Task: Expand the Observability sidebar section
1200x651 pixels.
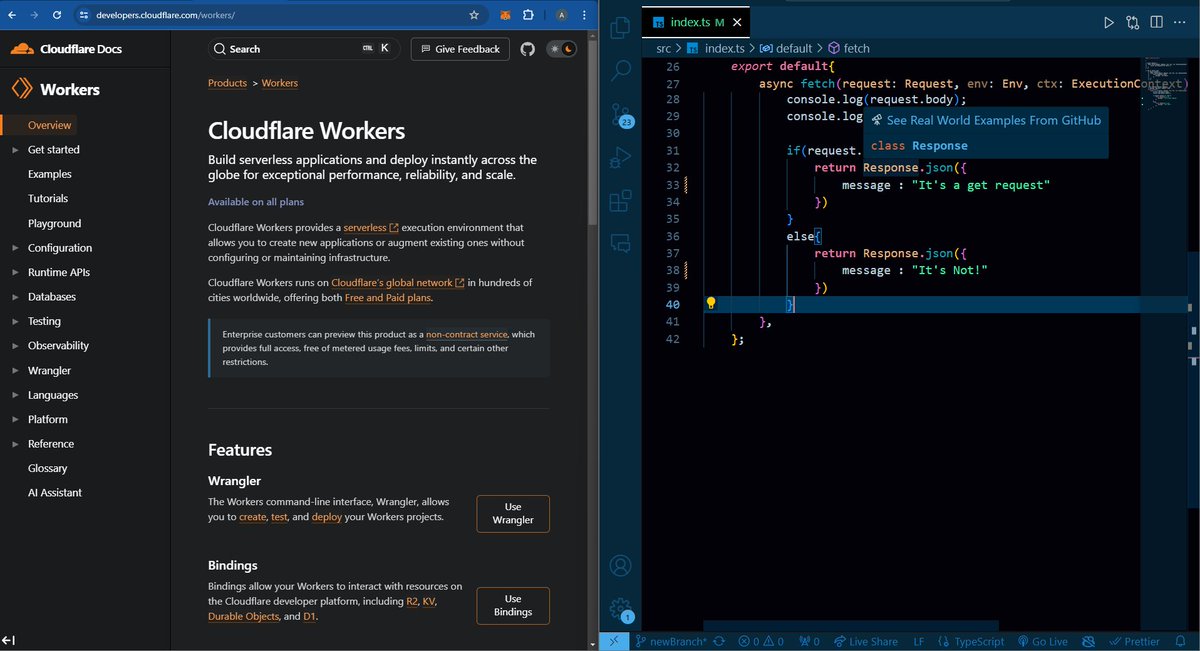Action: pyautogui.click(x=15, y=346)
